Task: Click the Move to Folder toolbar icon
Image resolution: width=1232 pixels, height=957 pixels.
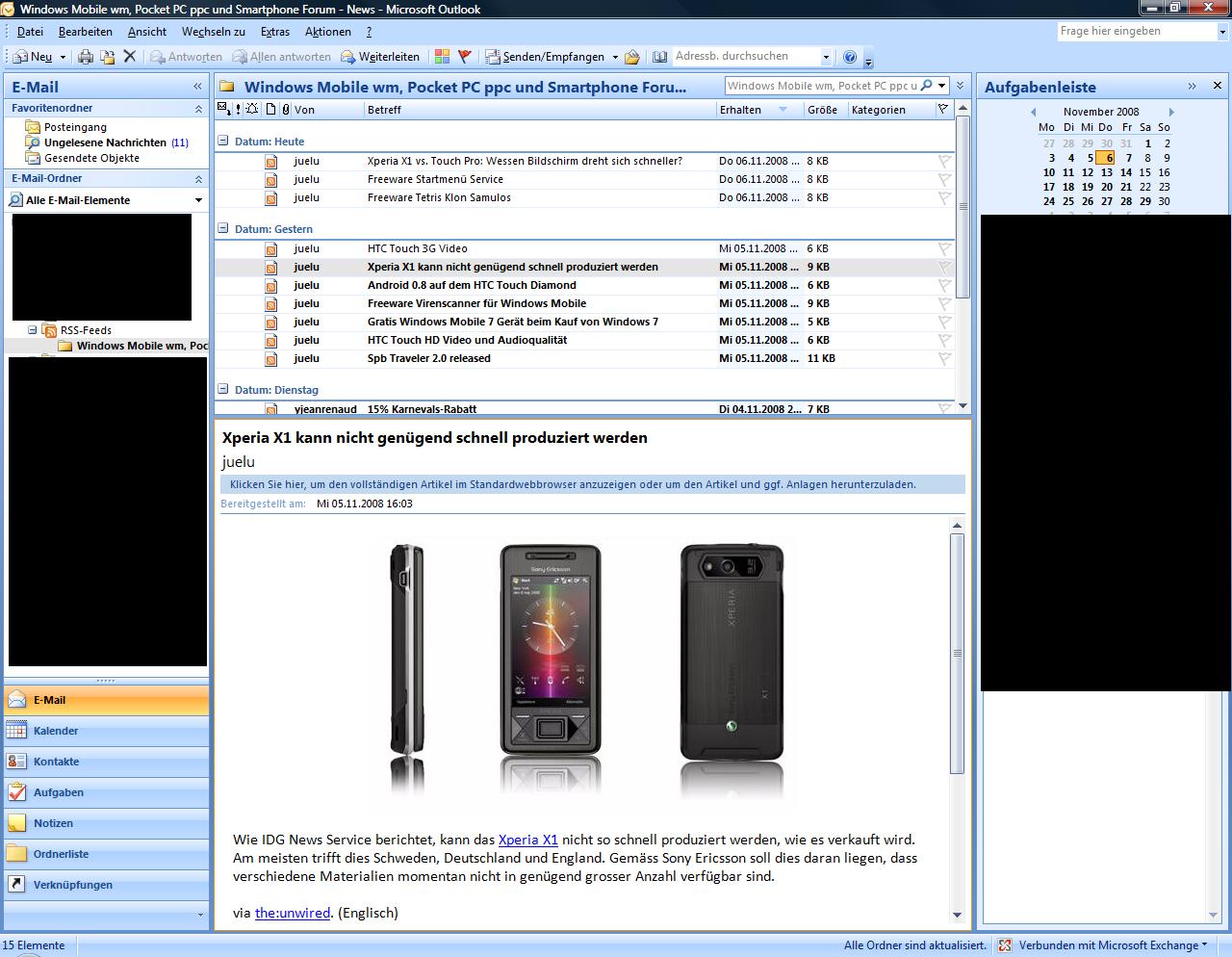Action: click(108, 57)
